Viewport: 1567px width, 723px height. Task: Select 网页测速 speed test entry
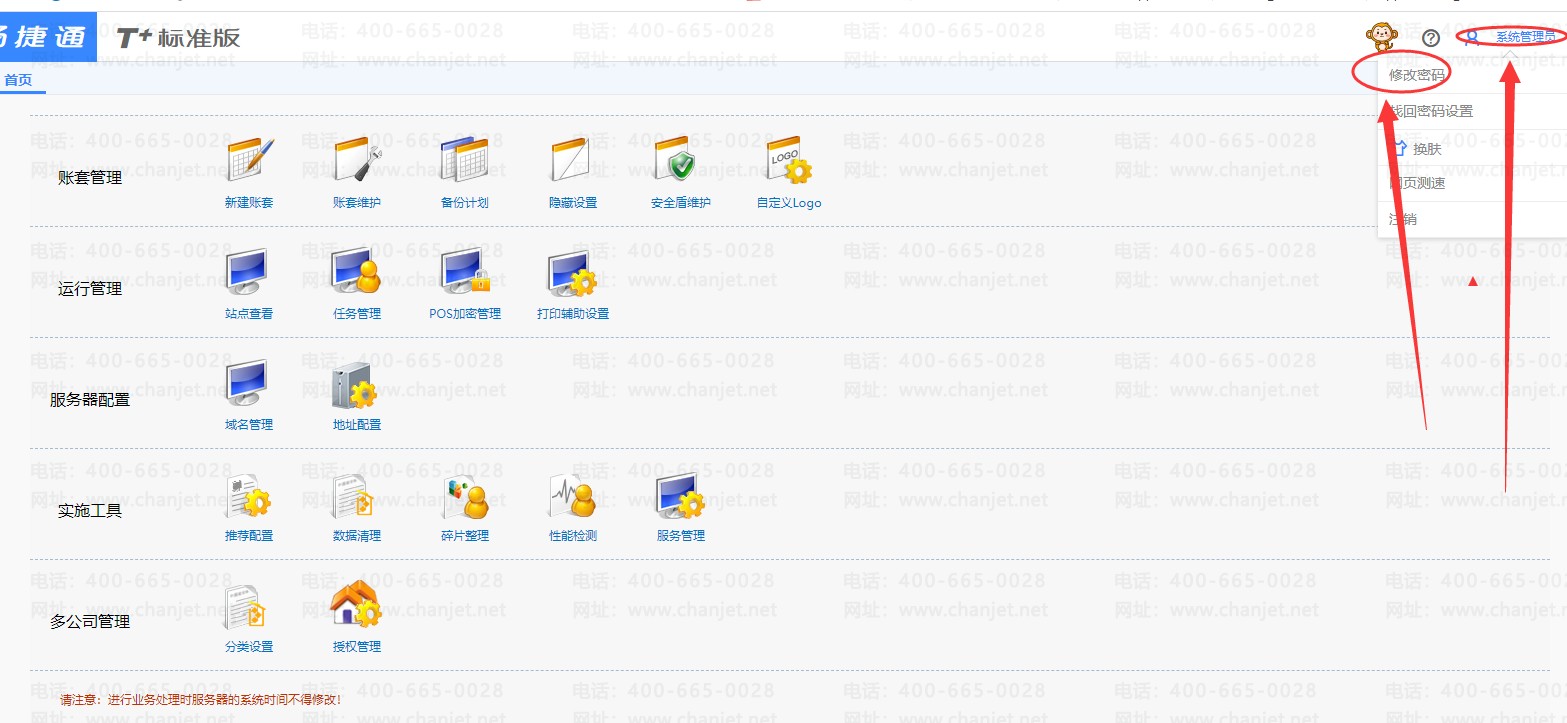click(x=1417, y=184)
